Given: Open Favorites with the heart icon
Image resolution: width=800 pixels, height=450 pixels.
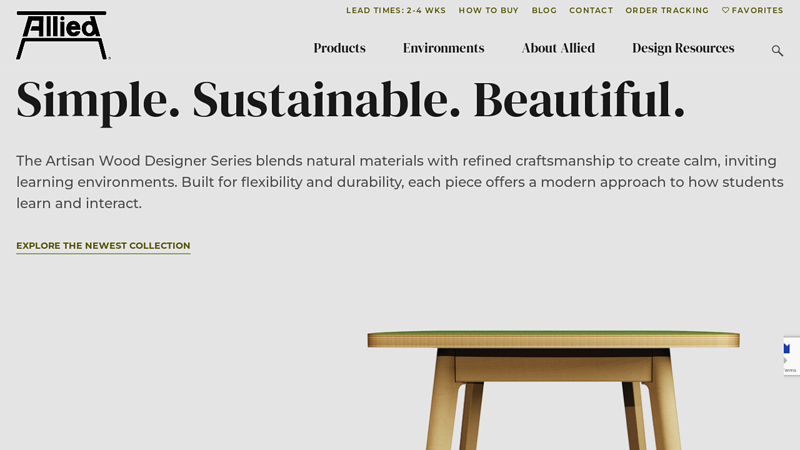Looking at the screenshot, I should [x=752, y=10].
